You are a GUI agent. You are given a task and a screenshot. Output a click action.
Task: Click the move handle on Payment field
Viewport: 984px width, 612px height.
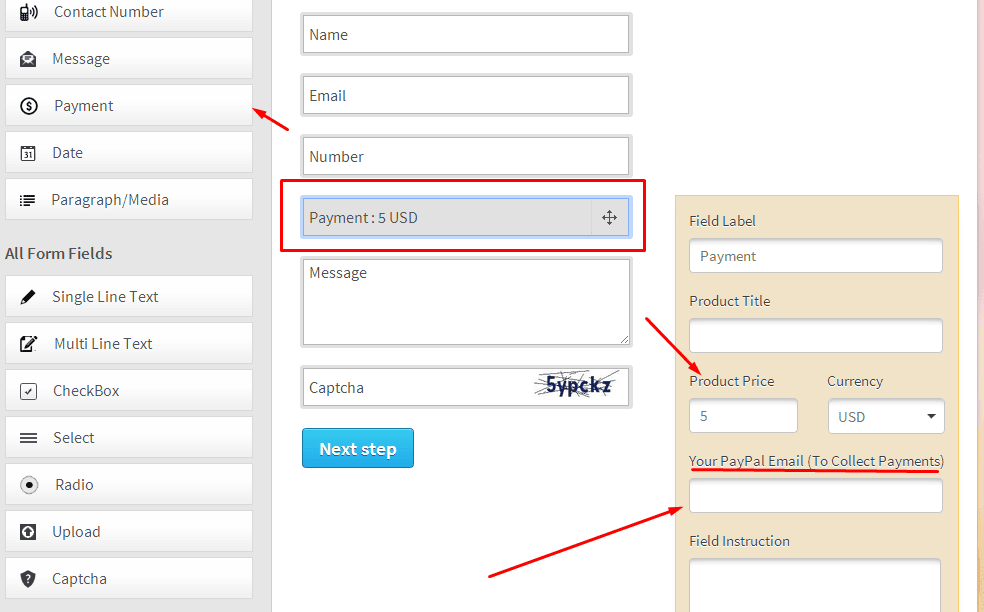click(x=609, y=218)
